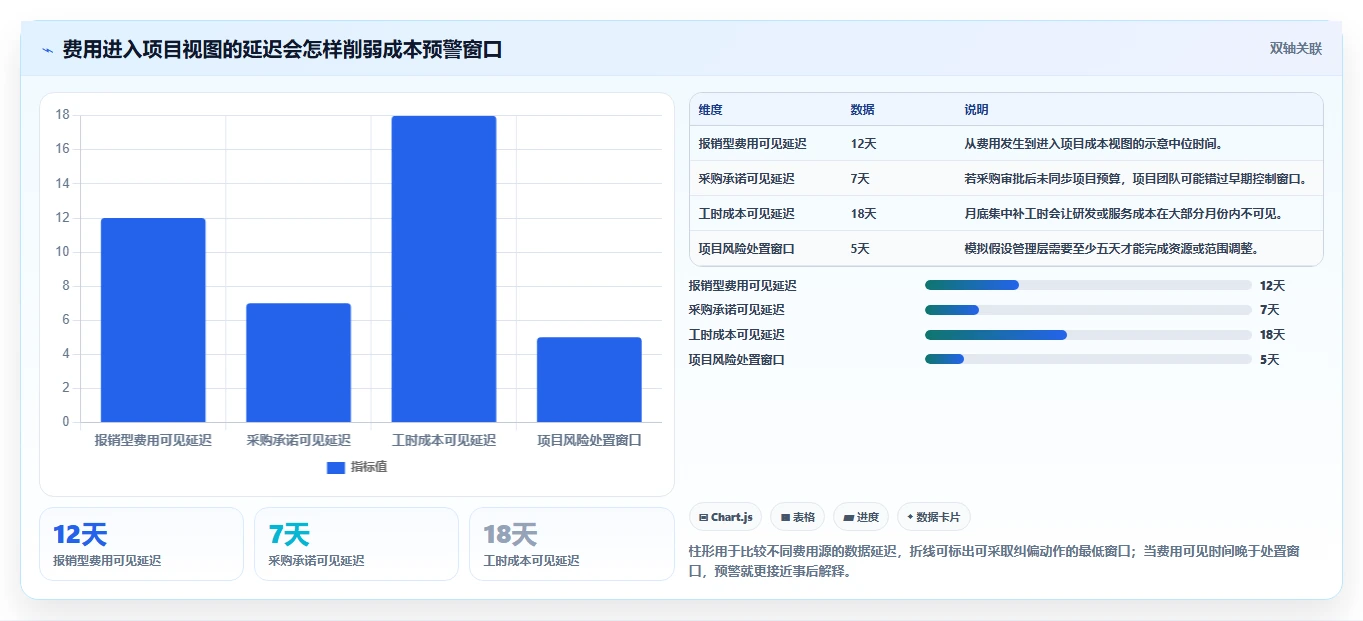Click the 5天 value beside the progress bar
The image size is (1363, 621).
coord(1269,360)
